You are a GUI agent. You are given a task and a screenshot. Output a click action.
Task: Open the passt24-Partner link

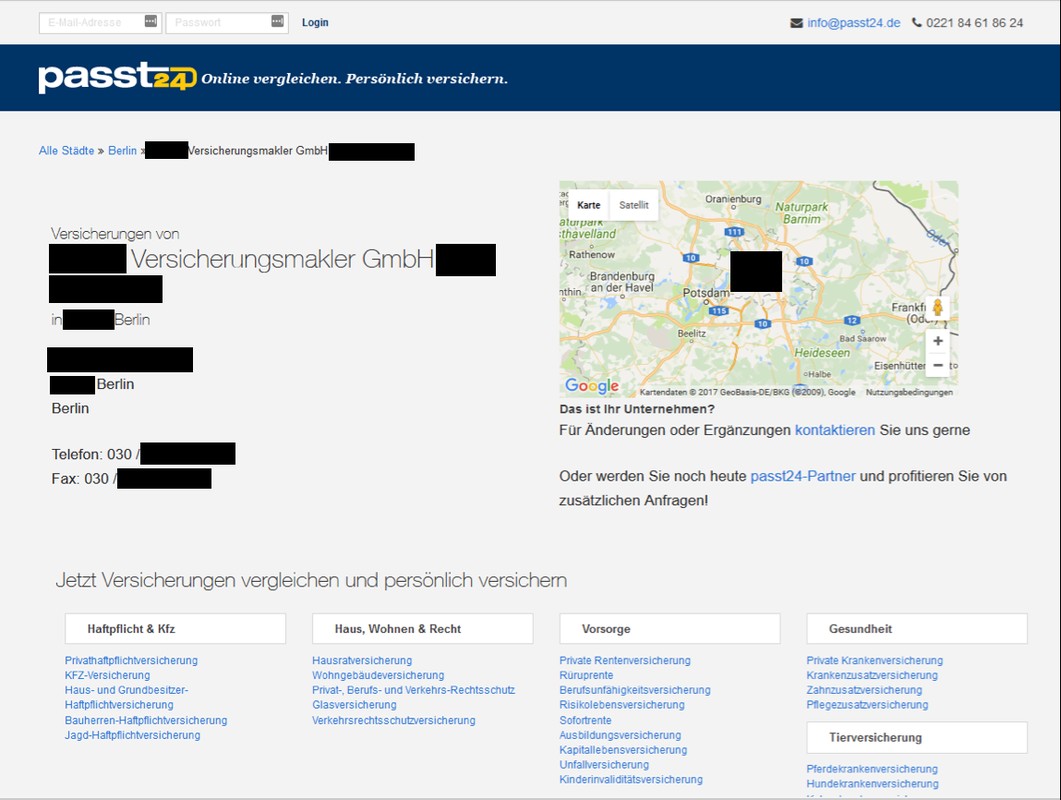(802, 476)
